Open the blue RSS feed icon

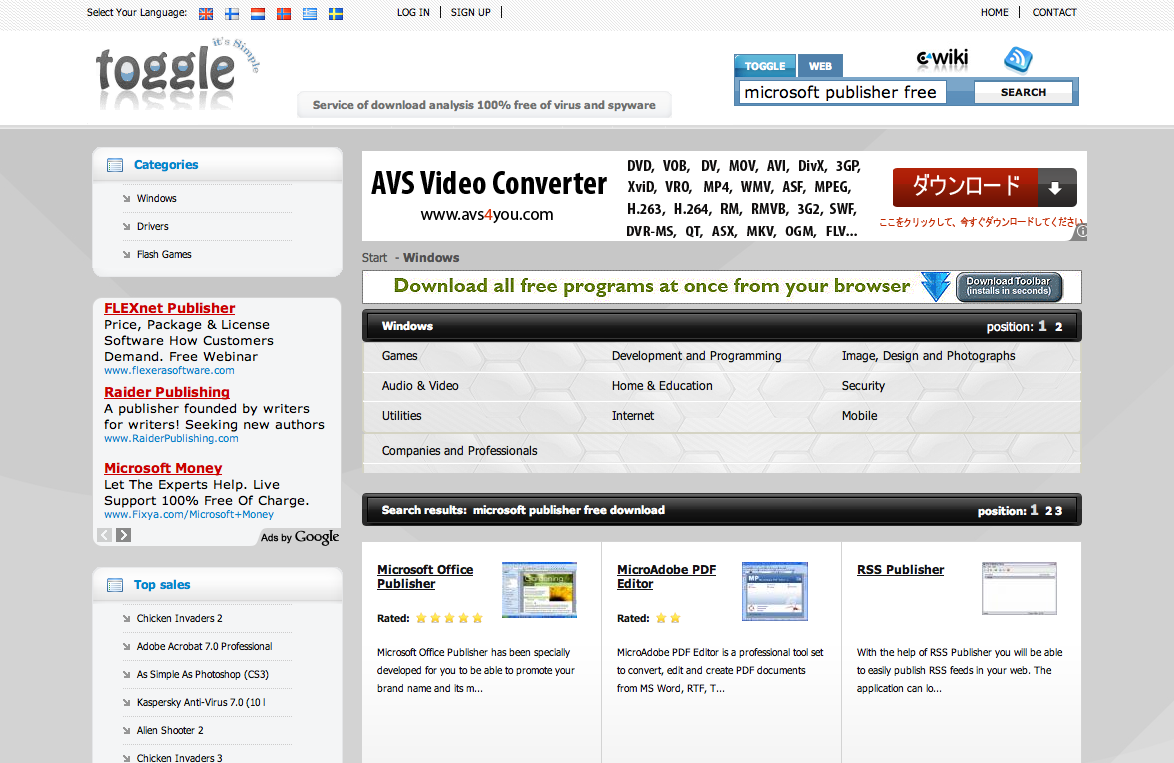[x=1018, y=59]
